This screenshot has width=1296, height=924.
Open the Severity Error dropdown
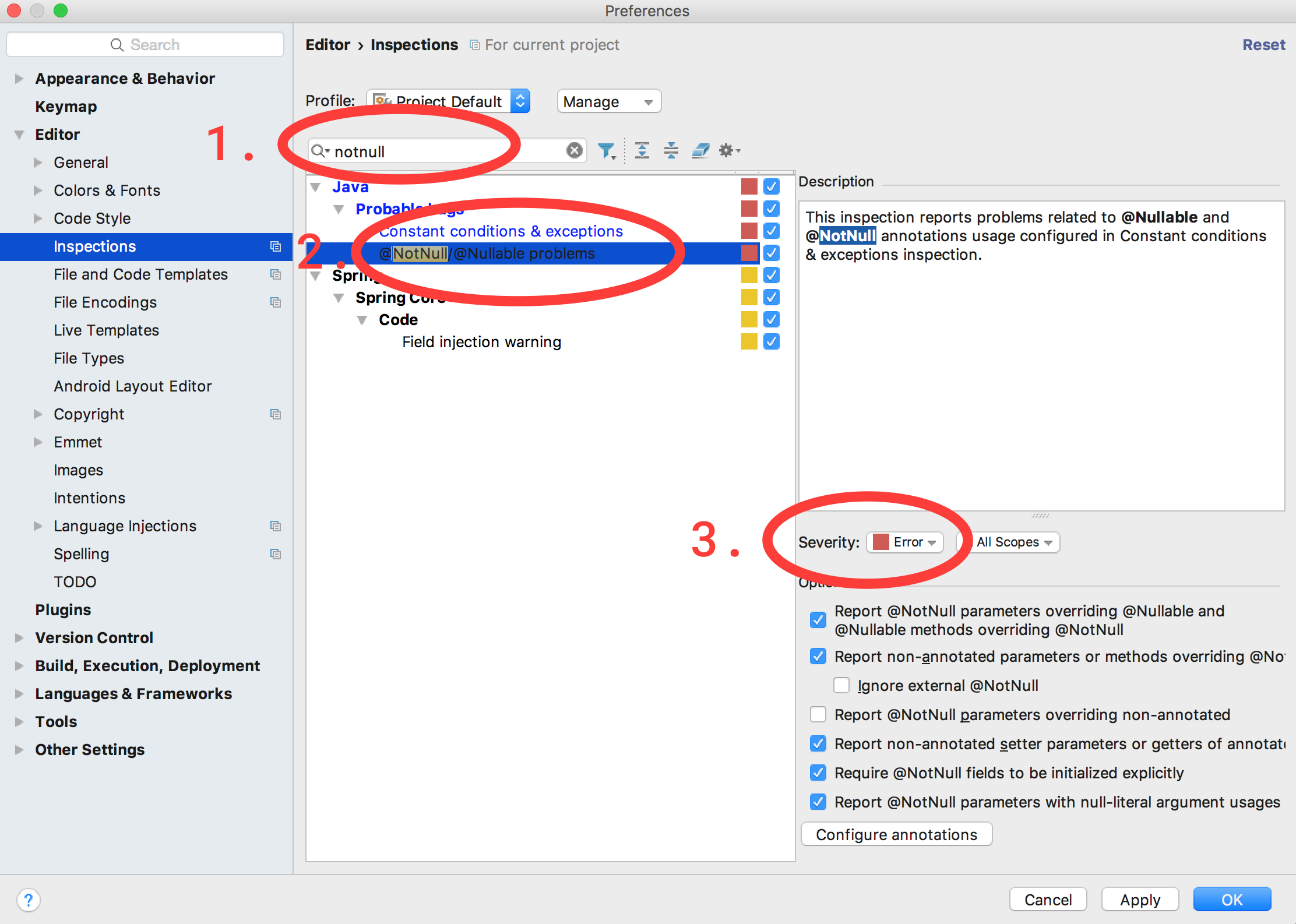(x=904, y=542)
